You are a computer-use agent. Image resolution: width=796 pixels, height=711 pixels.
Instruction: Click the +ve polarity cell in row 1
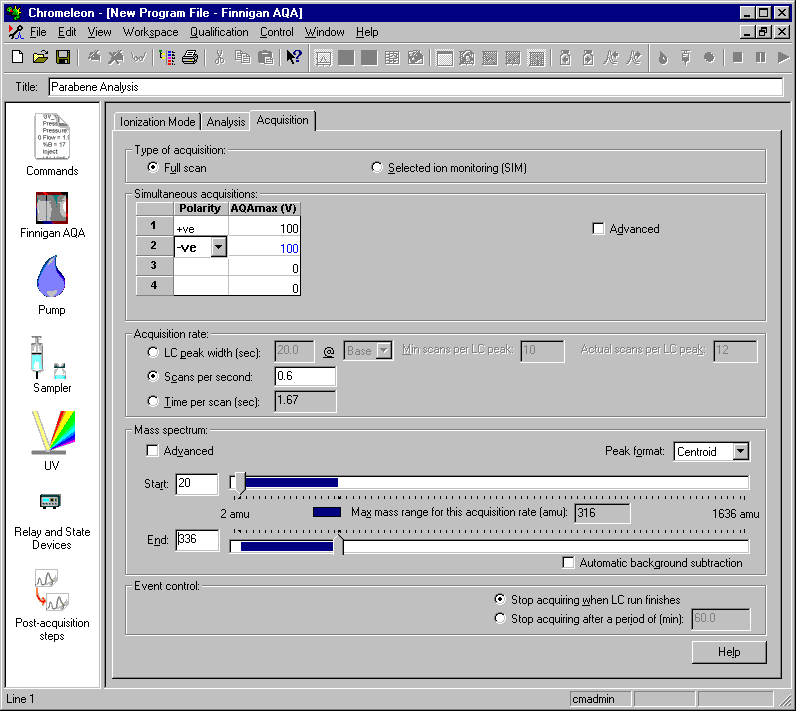coord(201,228)
